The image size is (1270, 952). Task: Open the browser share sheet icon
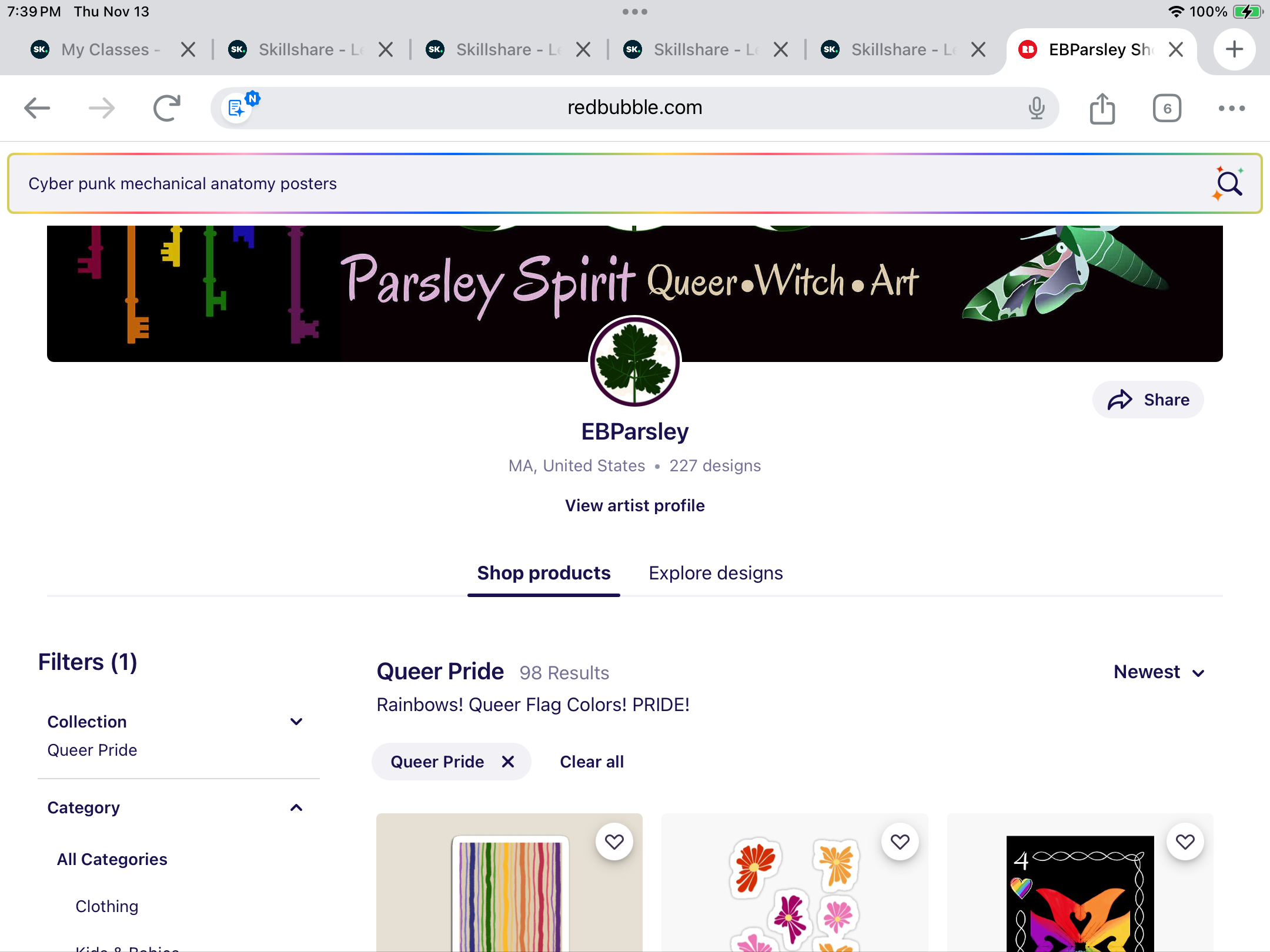point(1102,108)
